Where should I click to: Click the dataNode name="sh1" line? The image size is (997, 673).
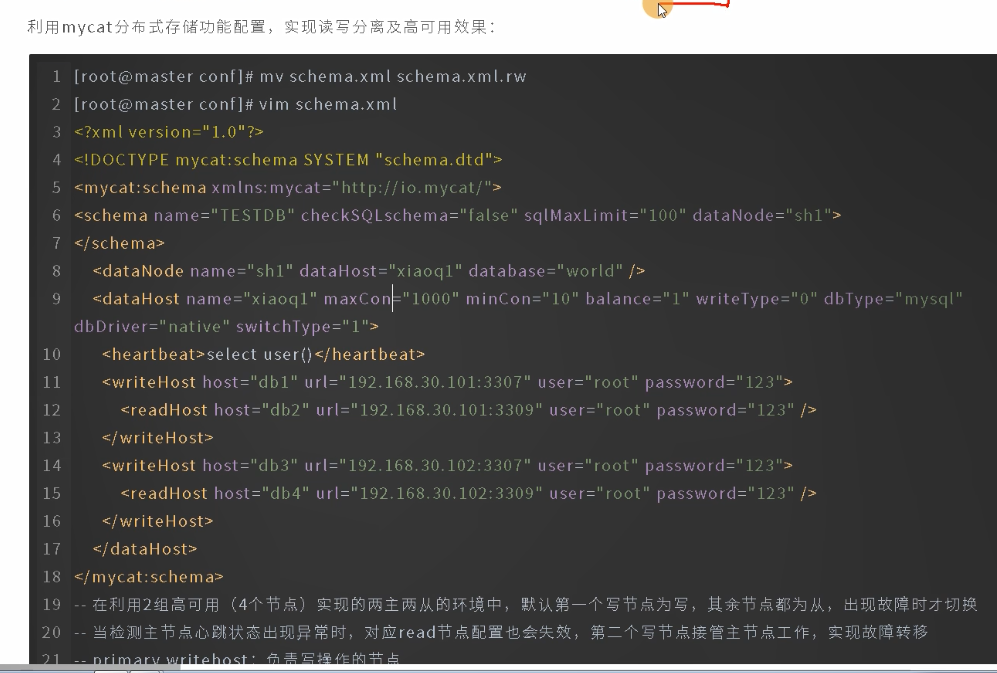point(369,271)
